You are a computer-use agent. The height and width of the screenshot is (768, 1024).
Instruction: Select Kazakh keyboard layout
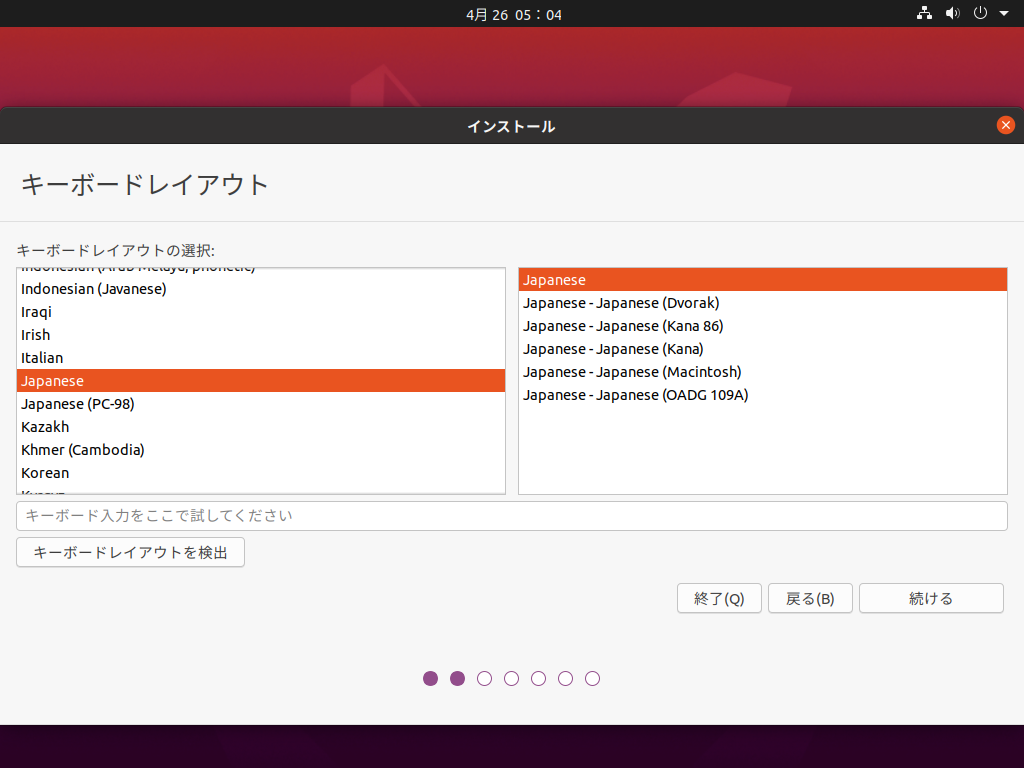pos(261,426)
